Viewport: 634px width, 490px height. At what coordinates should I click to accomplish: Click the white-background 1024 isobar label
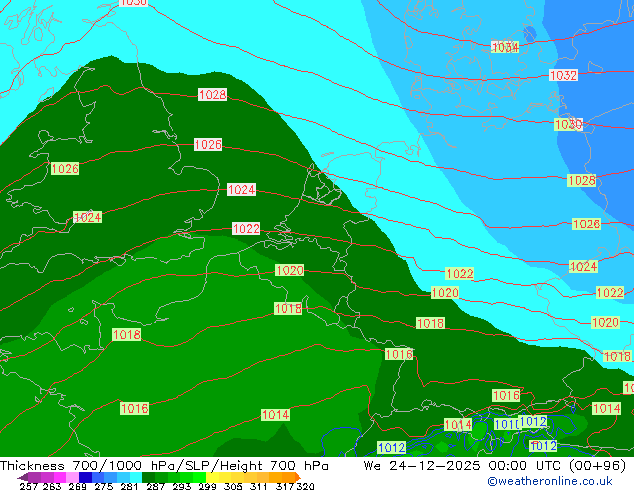(x=241, y=189)
